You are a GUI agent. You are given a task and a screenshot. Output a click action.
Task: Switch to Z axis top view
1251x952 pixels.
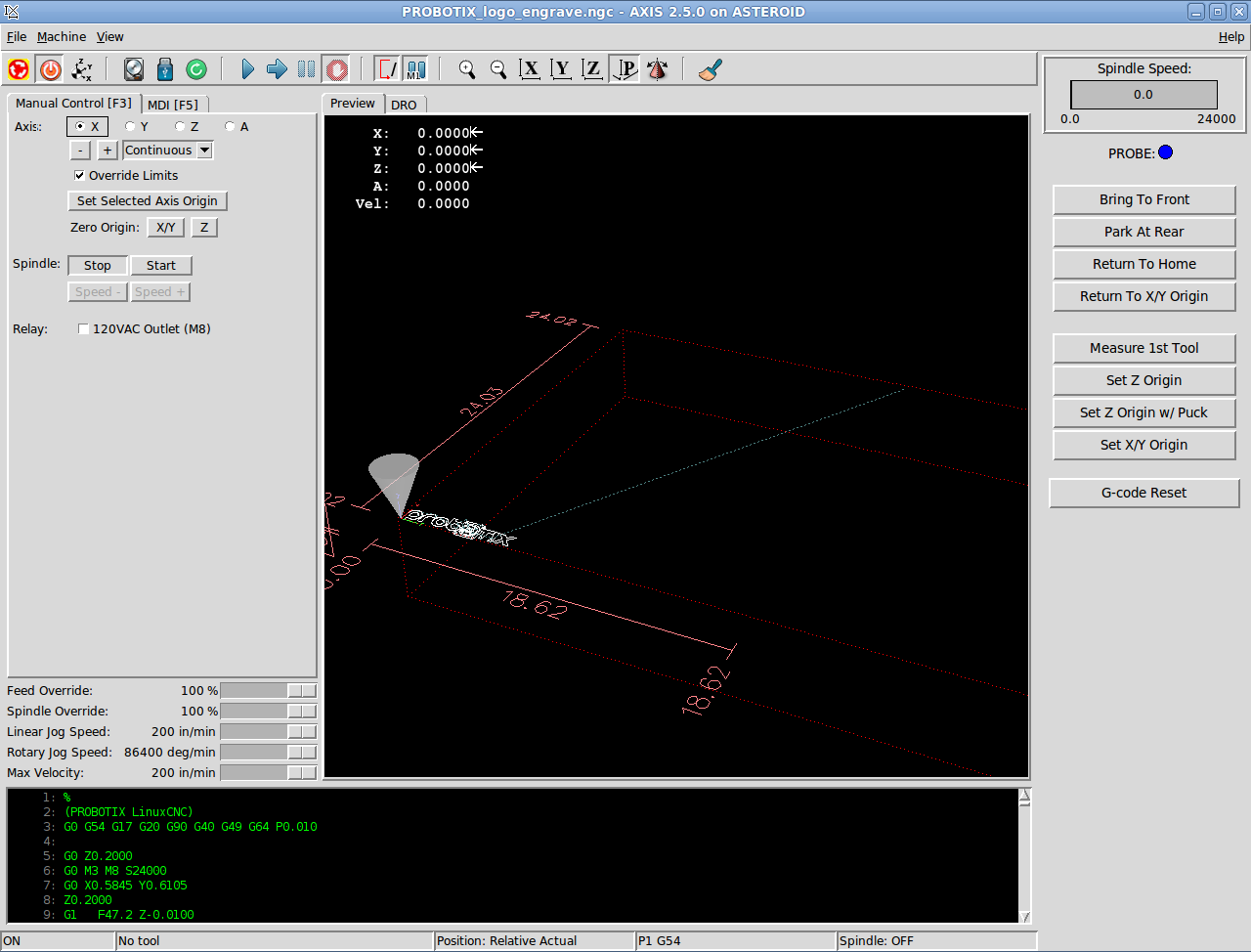(x=592, y=69)
